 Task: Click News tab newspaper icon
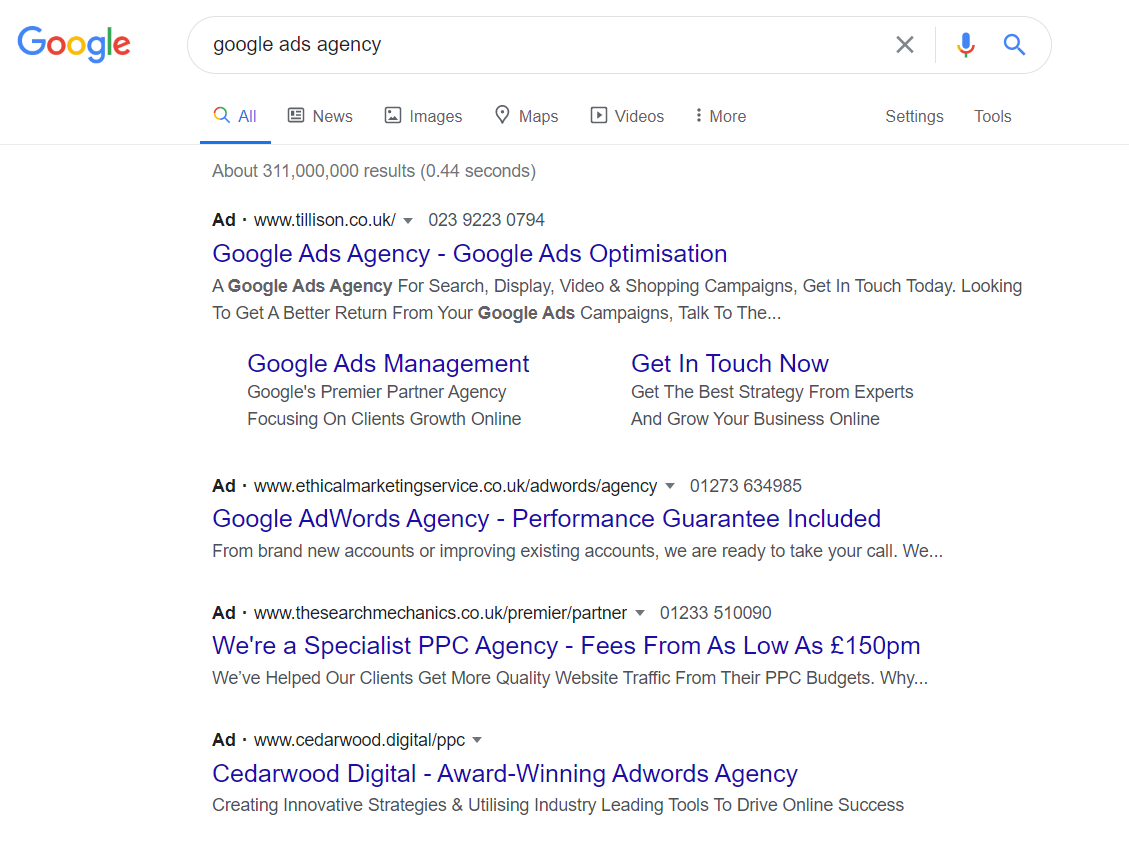pos(296,115)
